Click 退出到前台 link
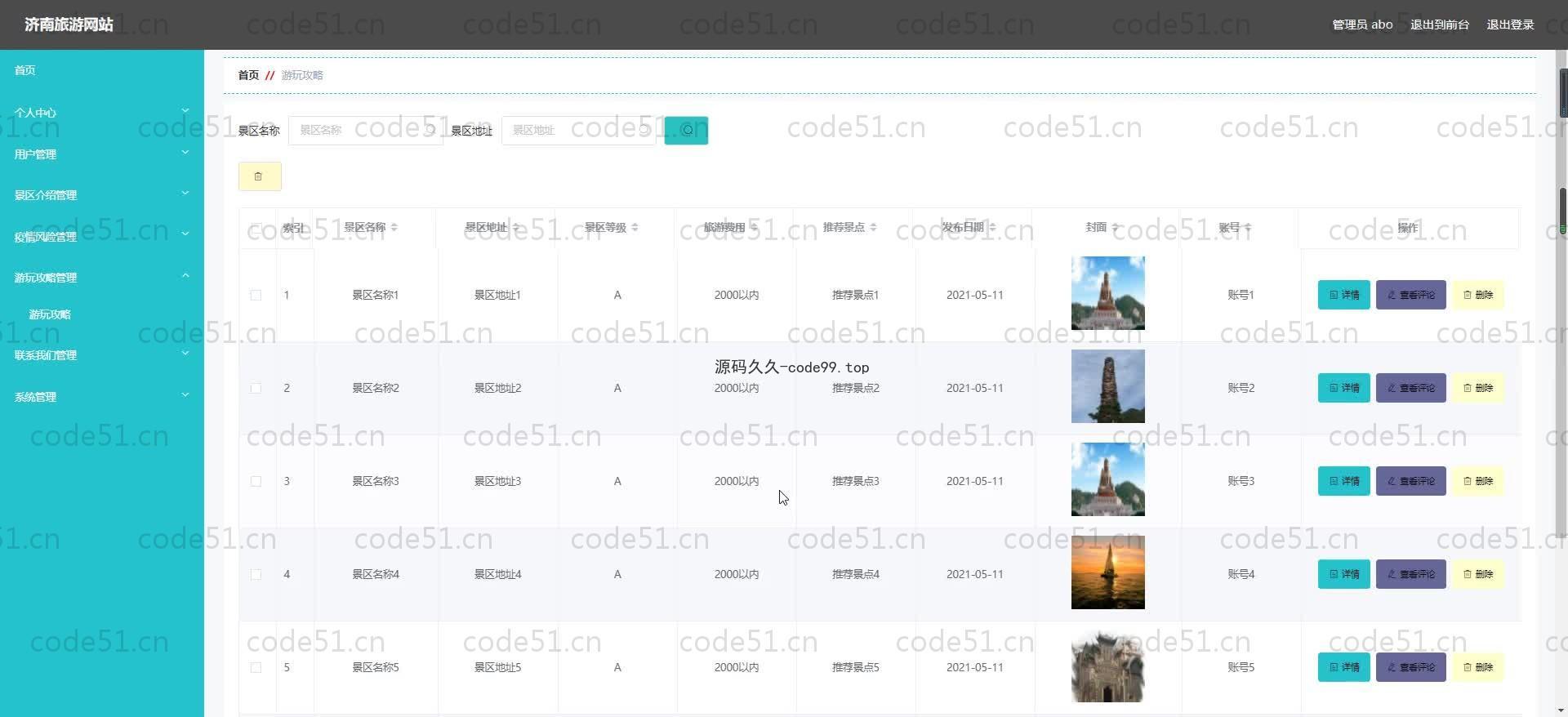Viewport: 1568px width, 717px height. (x=1439, y=24)
